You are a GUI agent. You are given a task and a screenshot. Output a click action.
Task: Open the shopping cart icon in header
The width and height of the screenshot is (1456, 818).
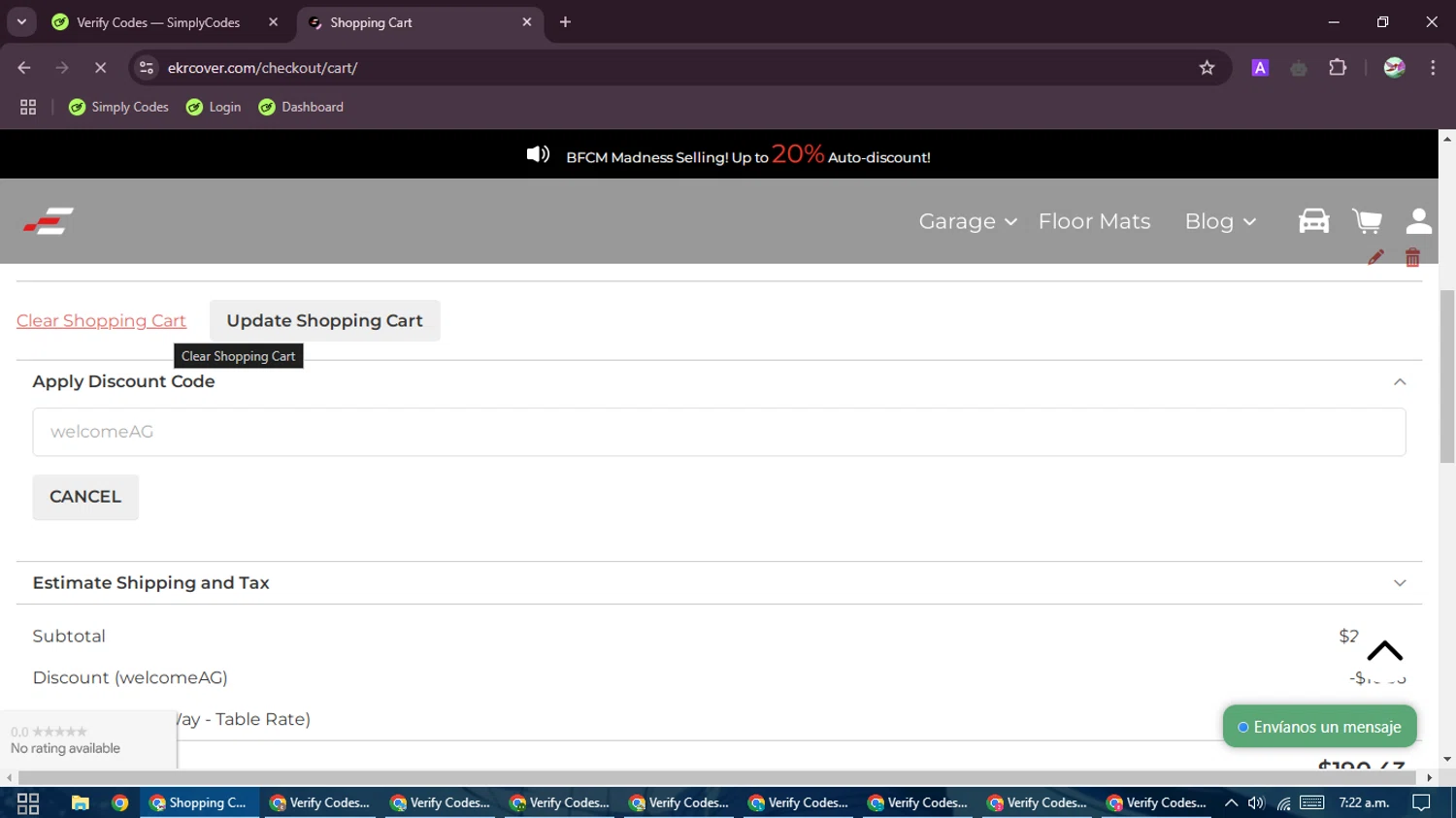tap(1367, 221)
